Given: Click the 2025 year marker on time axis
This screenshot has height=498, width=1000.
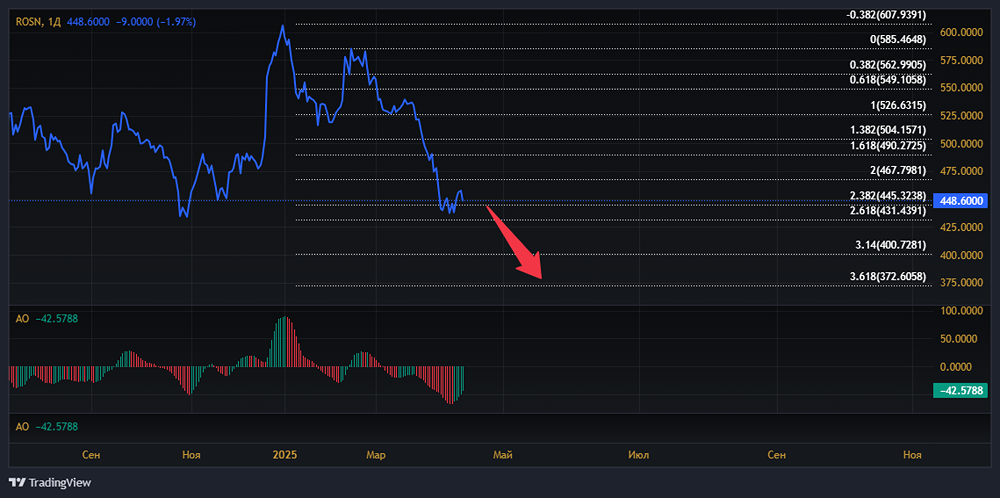Looking at the screenshot, I should [x=286, y=455].
